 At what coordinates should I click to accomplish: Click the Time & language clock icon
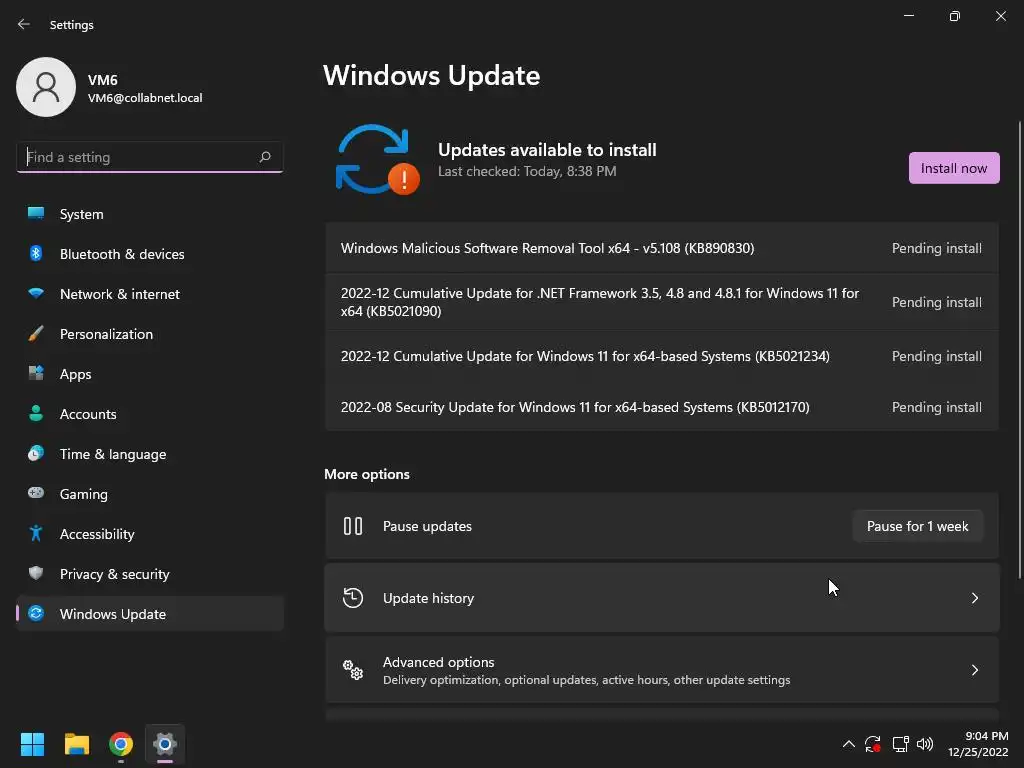pos(36,453)
